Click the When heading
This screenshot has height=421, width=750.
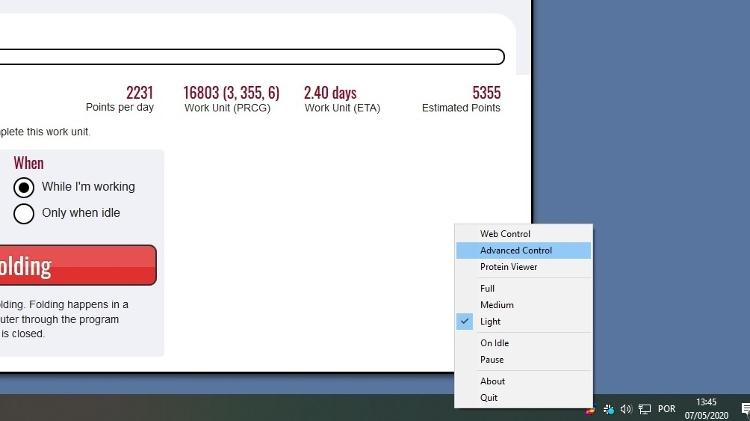tap(29, 163)
